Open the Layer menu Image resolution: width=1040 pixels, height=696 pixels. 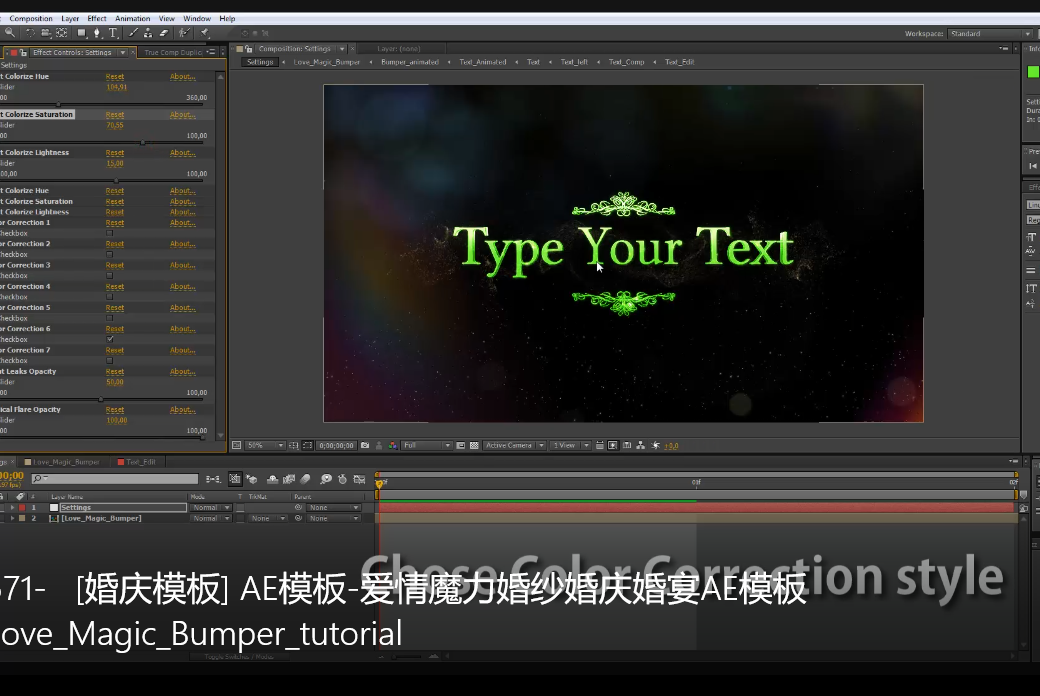[70, 19]
